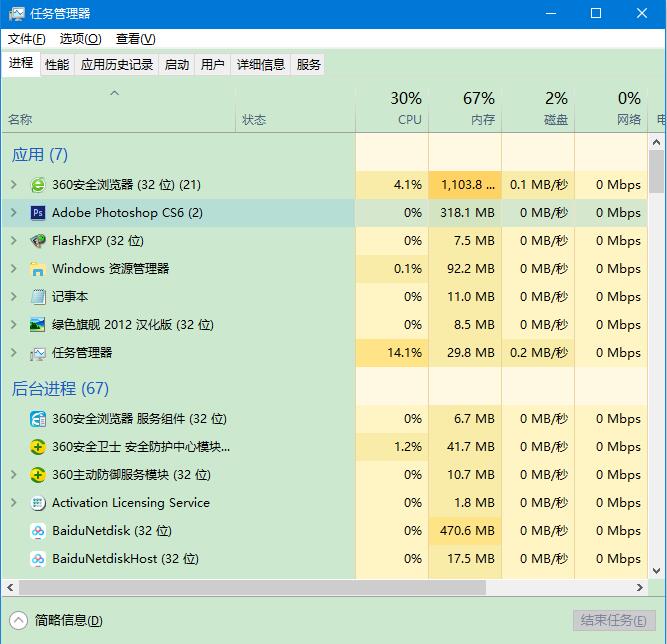Click the 后台进程 (67) group heading

(60, 389)
